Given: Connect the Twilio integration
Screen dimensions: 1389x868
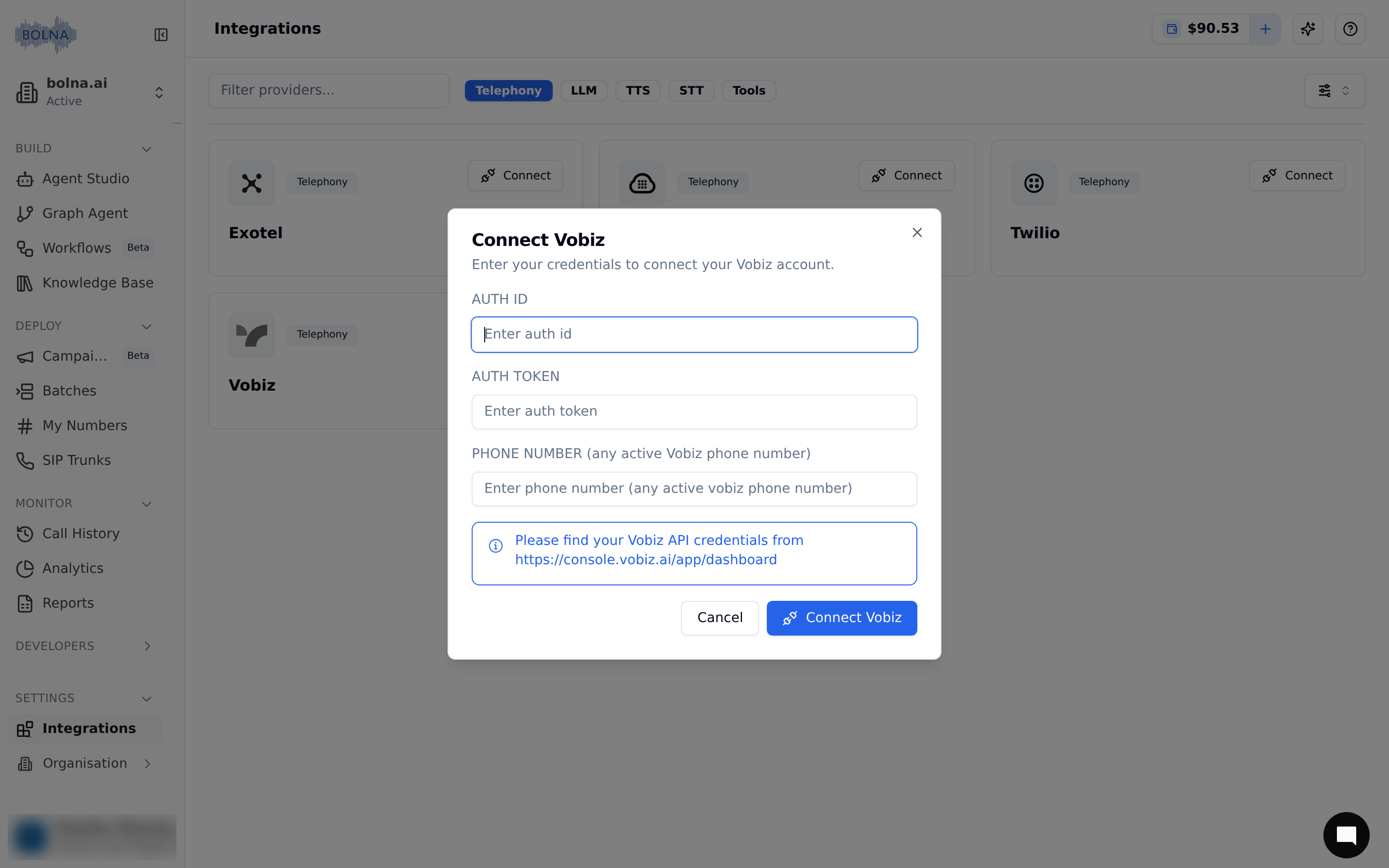Looking at the screenshot, I should click(x=1297, y=176).
